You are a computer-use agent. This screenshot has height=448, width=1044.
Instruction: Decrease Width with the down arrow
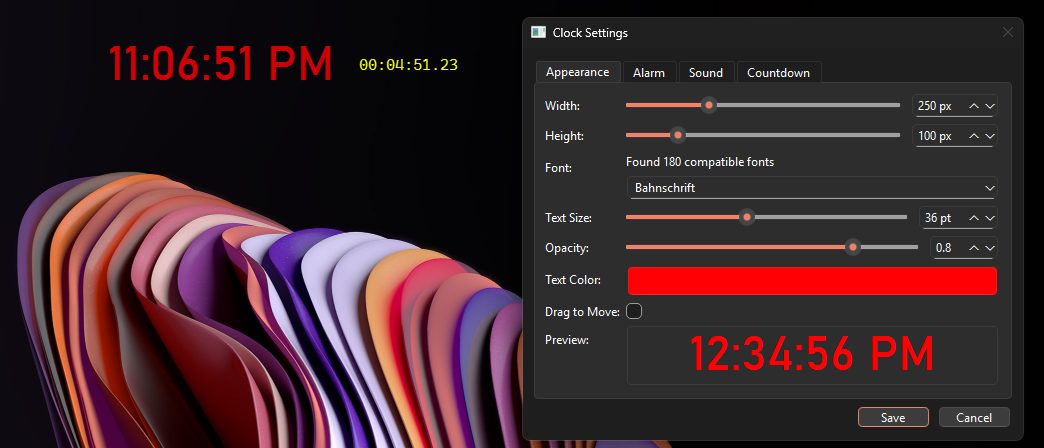[x=989, y=106]
